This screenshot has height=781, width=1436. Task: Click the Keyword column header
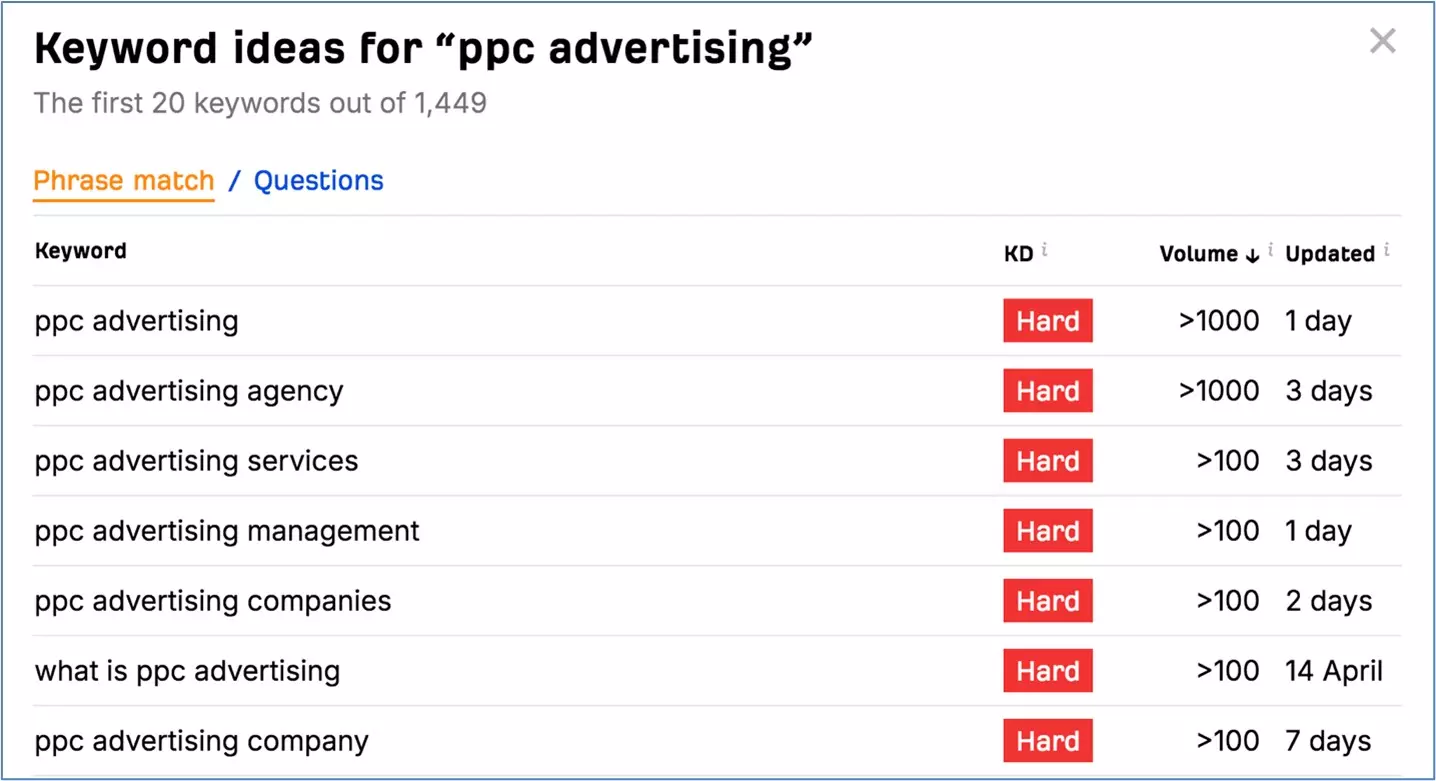pos(81,251)
